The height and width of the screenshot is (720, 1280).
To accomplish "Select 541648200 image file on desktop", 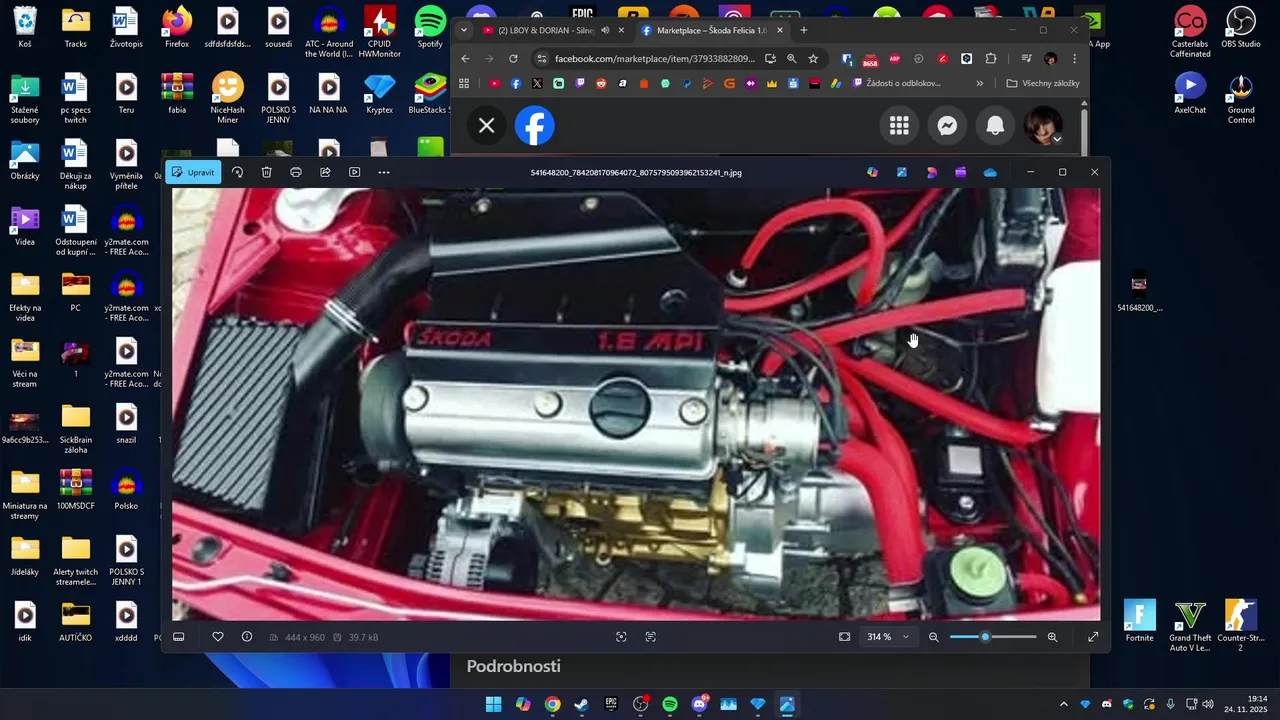I will coord(1139,290).
